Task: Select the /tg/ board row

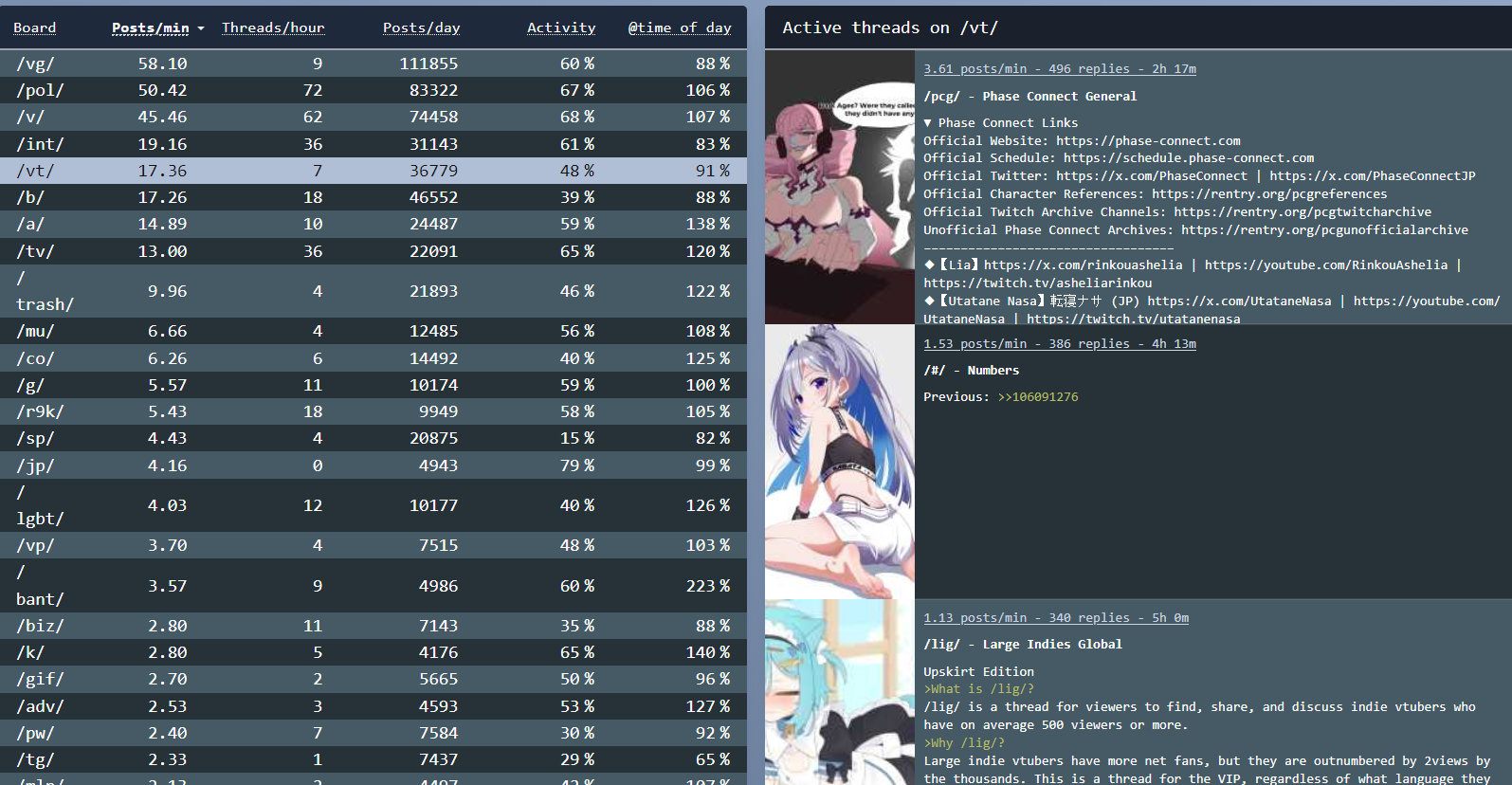Action: coord(373,759)
